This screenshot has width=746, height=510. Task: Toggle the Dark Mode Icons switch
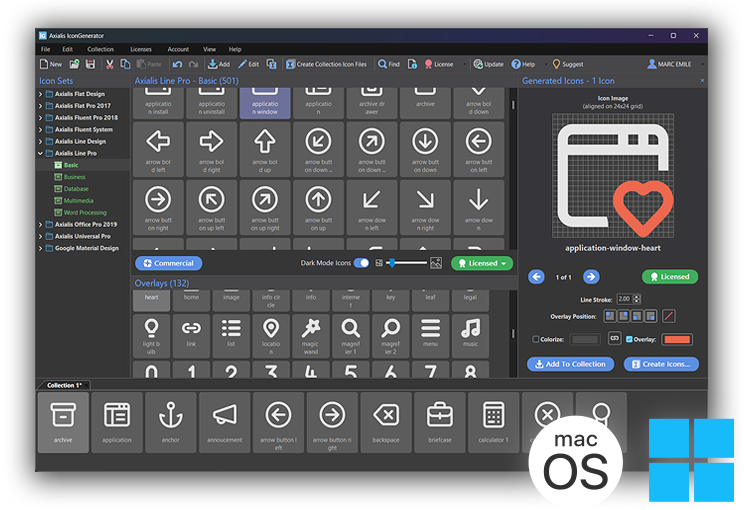tap(362, 263)
